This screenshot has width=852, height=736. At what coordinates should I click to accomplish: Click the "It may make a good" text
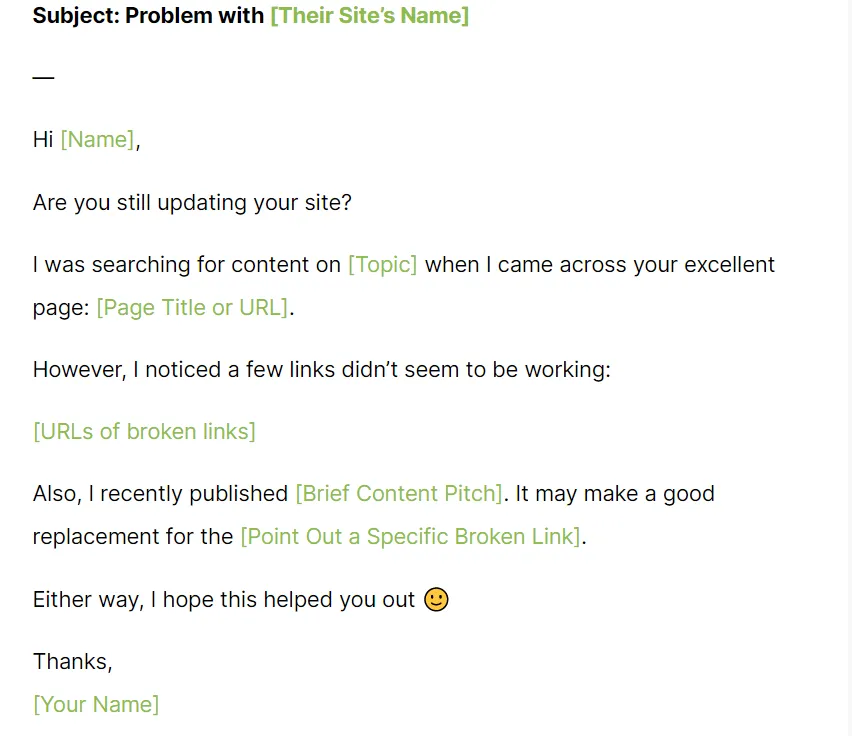(x=615, y=494)
